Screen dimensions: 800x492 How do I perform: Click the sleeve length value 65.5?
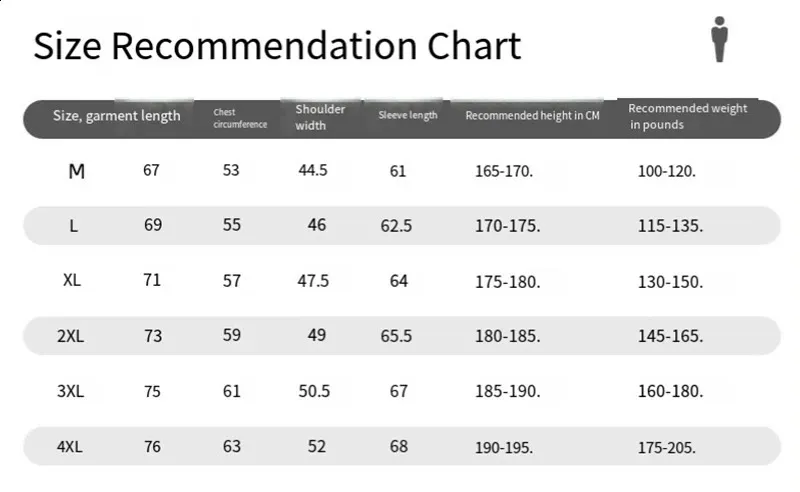tap(396, 336)
